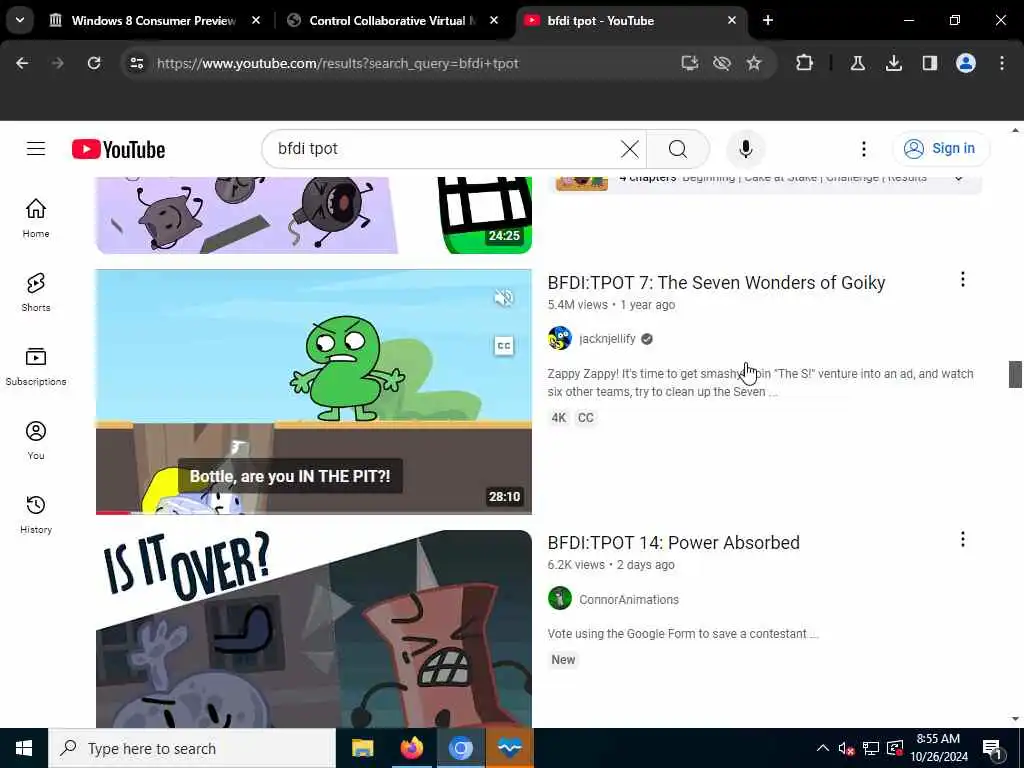
Task: Visit ConnorAnimations channel name
Action: [628, 600]
